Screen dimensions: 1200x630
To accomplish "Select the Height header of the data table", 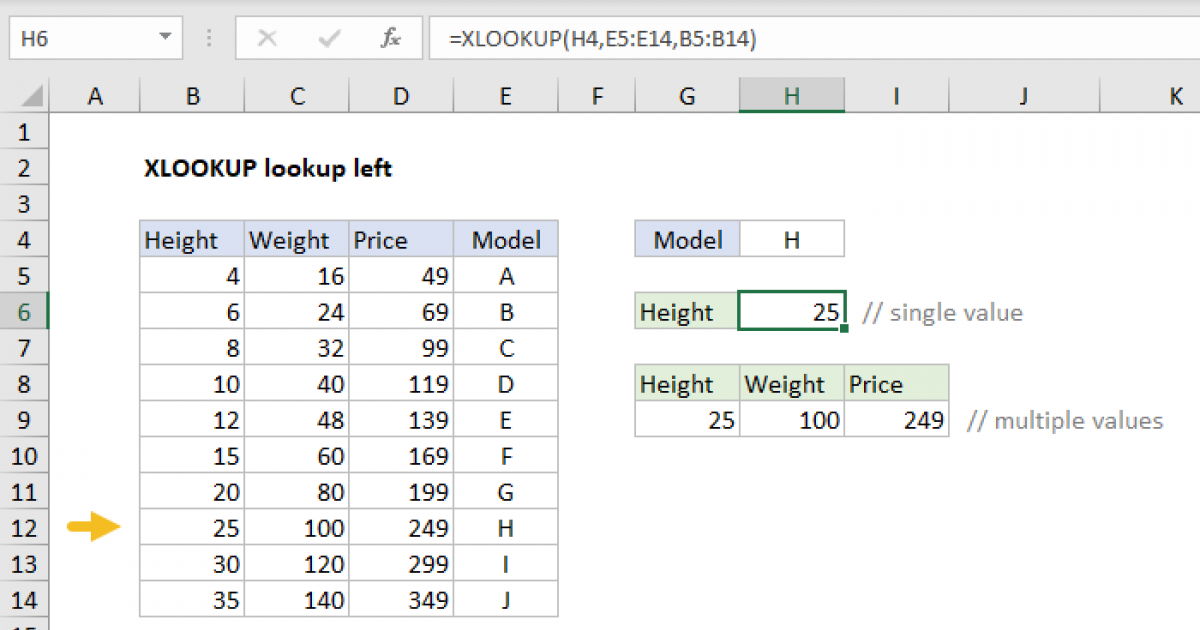I will coord(190,239).
